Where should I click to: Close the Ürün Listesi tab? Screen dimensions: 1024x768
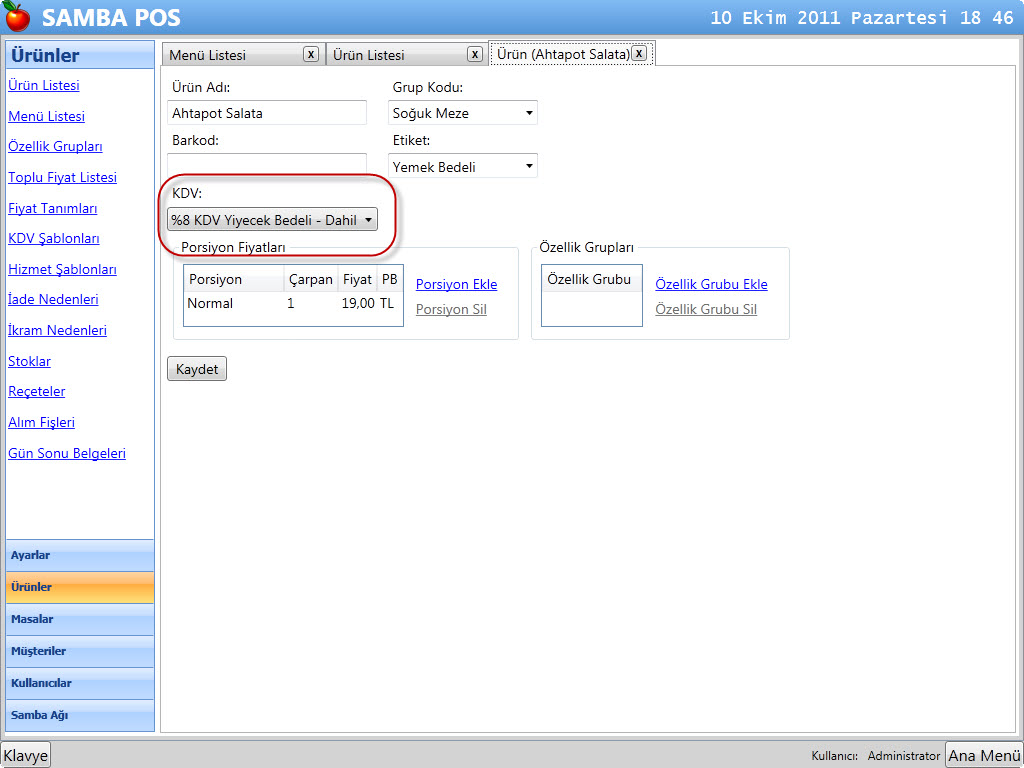point(475,54)
